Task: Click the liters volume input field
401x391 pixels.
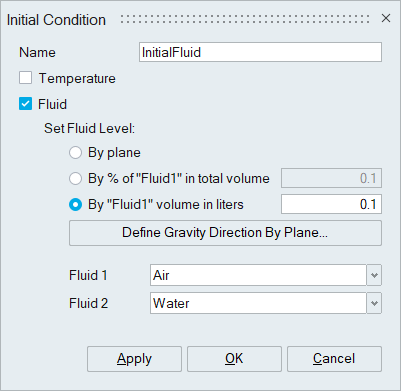Action: click(x=331, y=204)
